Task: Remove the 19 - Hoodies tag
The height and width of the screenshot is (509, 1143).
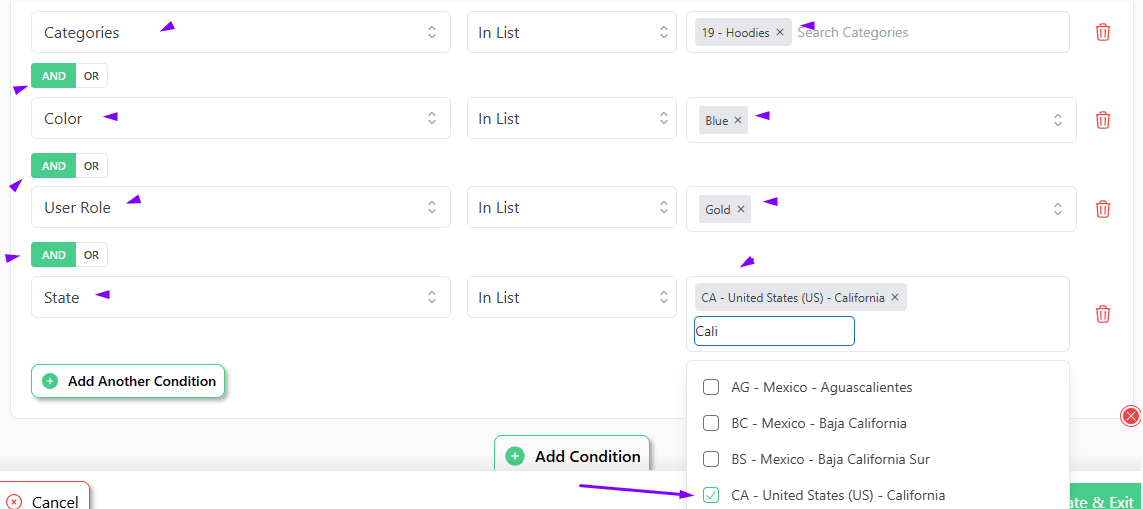Action: point(780,33)
